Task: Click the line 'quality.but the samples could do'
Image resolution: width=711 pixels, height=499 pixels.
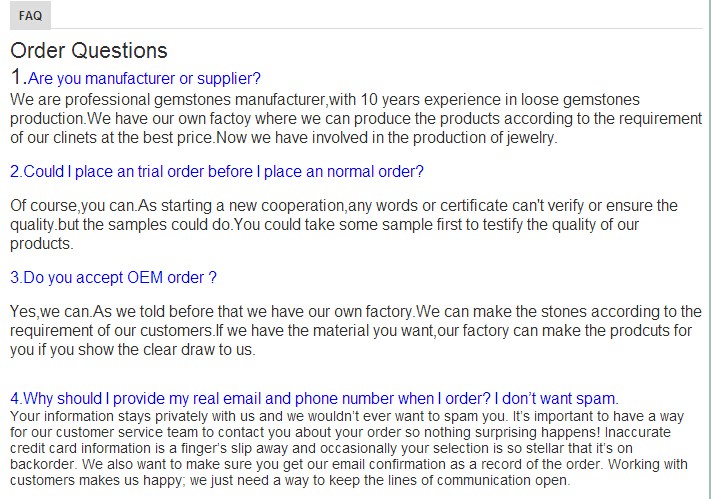Action: tap(324, 225)
